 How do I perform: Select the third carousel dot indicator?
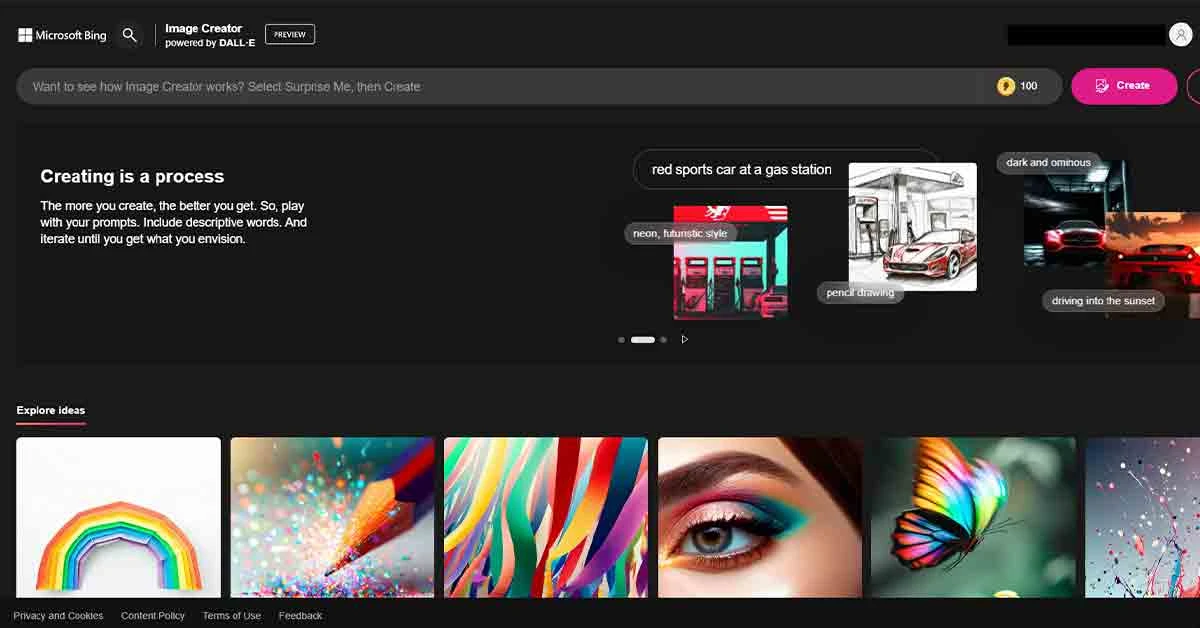[x=663, y=340]
